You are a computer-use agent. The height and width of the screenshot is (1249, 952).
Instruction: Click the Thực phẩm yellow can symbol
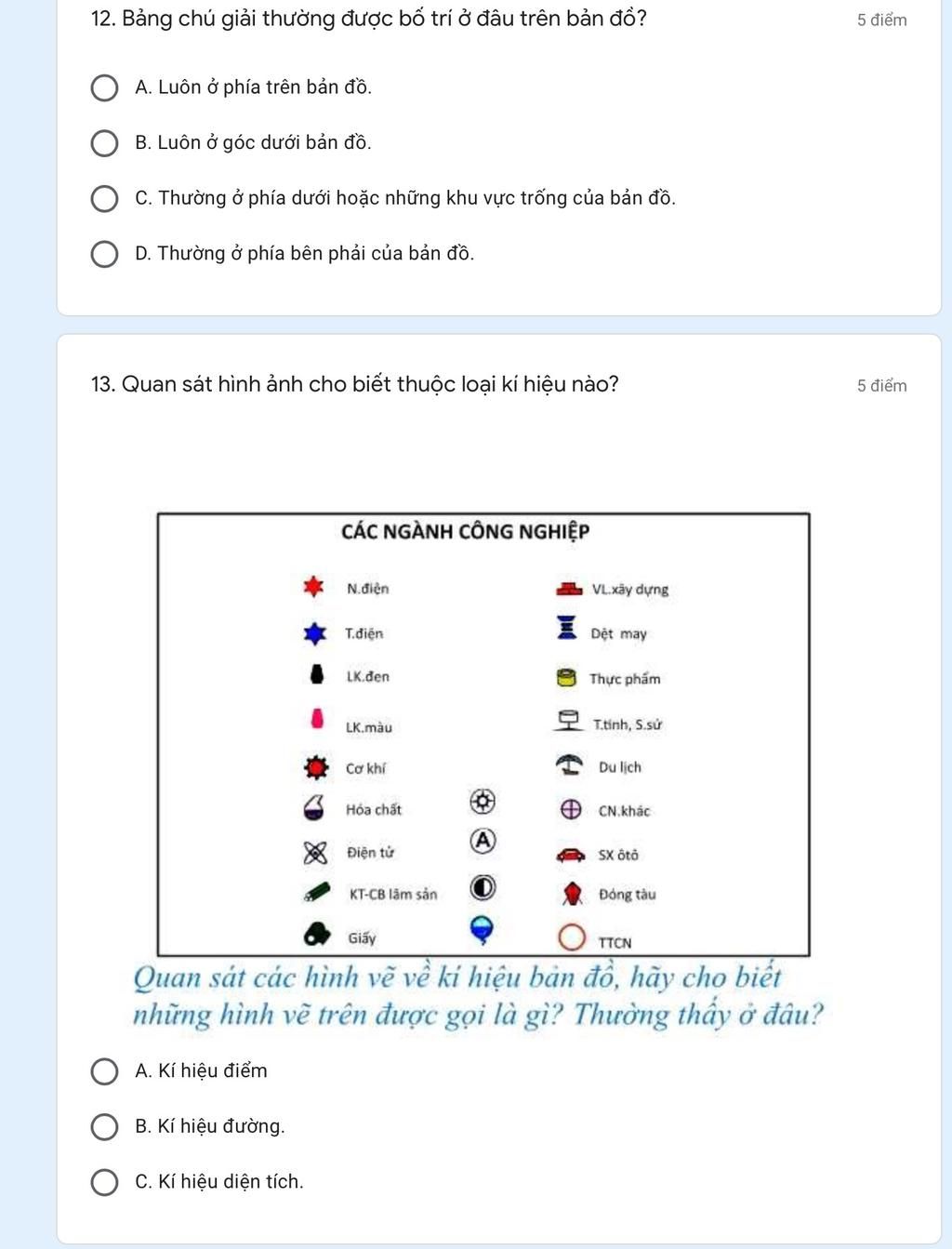566,677
